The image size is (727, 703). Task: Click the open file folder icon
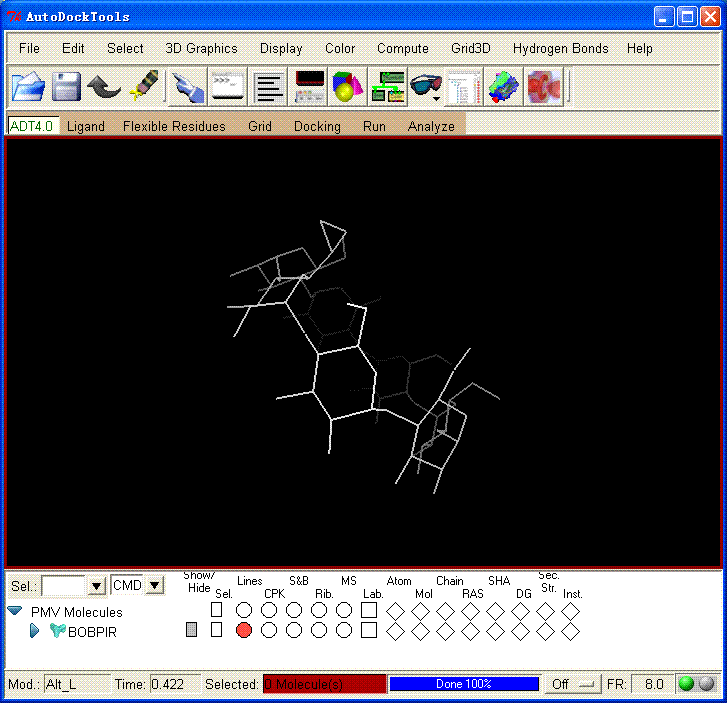pos(28,87)
